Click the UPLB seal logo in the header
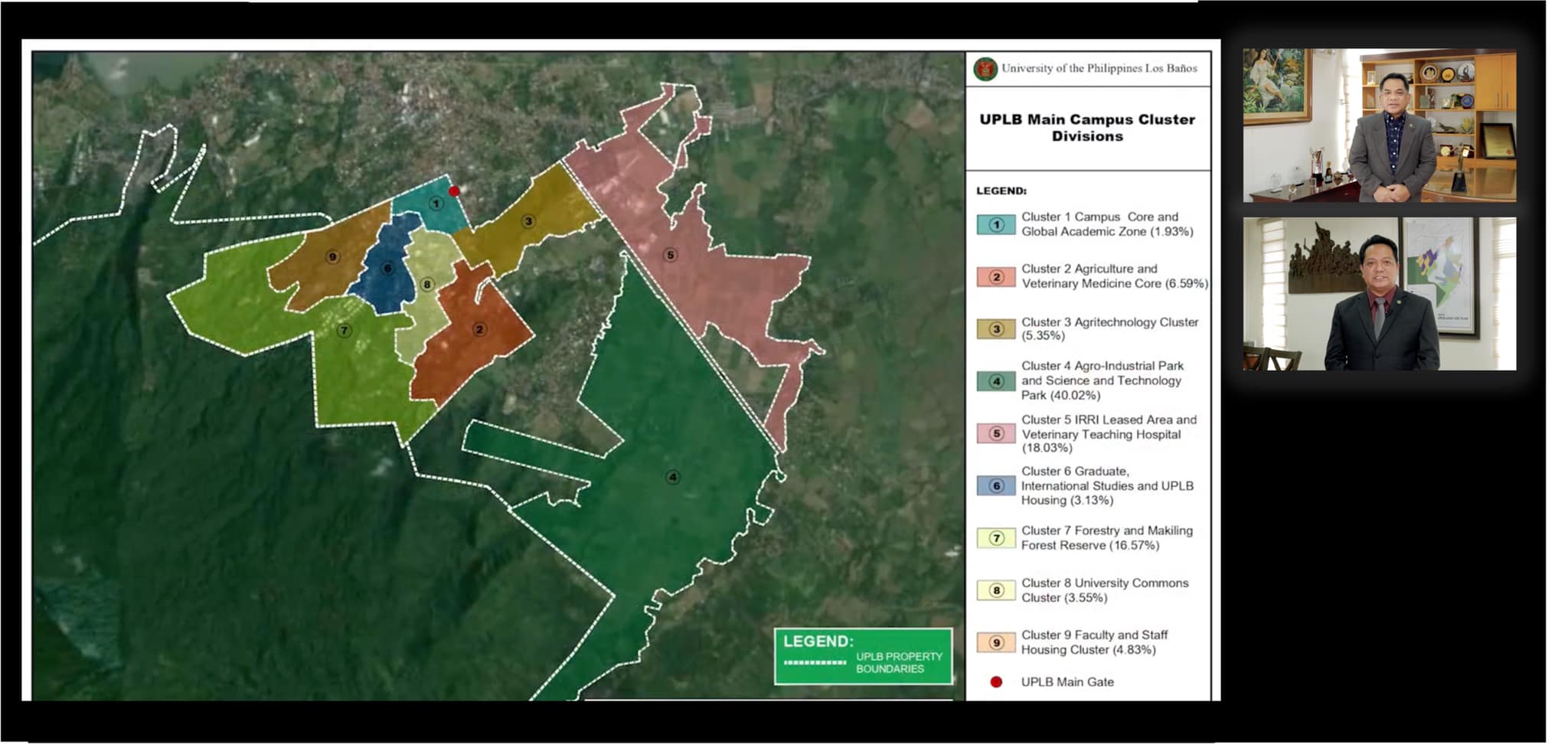 (985, 69)
